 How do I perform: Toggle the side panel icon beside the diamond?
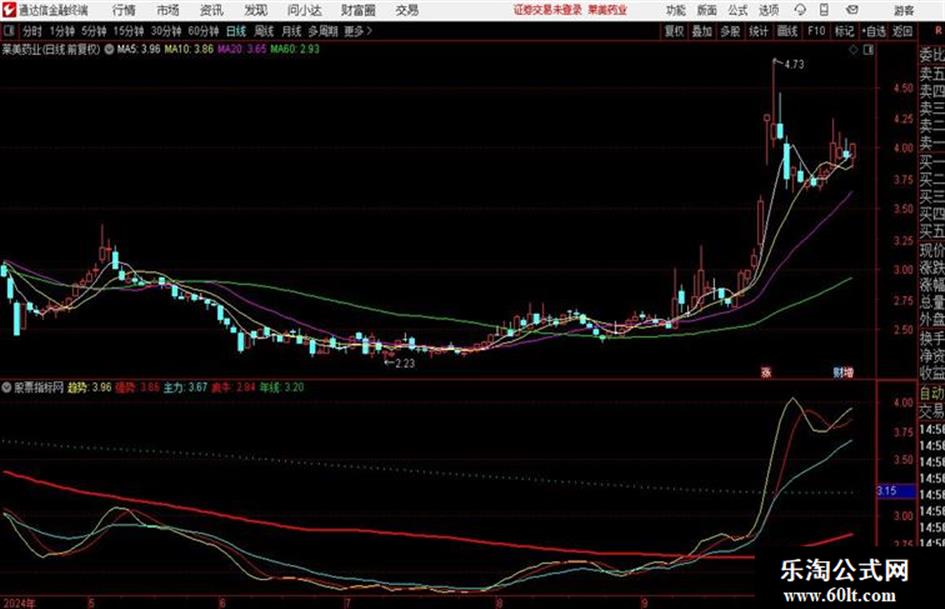[x=868, y=51]
